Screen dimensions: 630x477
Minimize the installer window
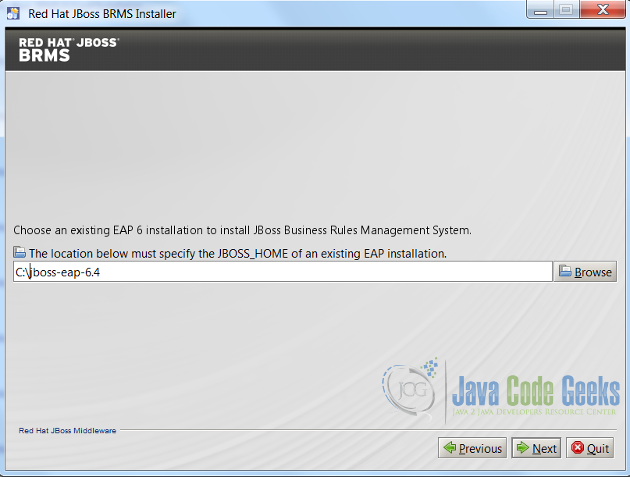coord(540,10)
